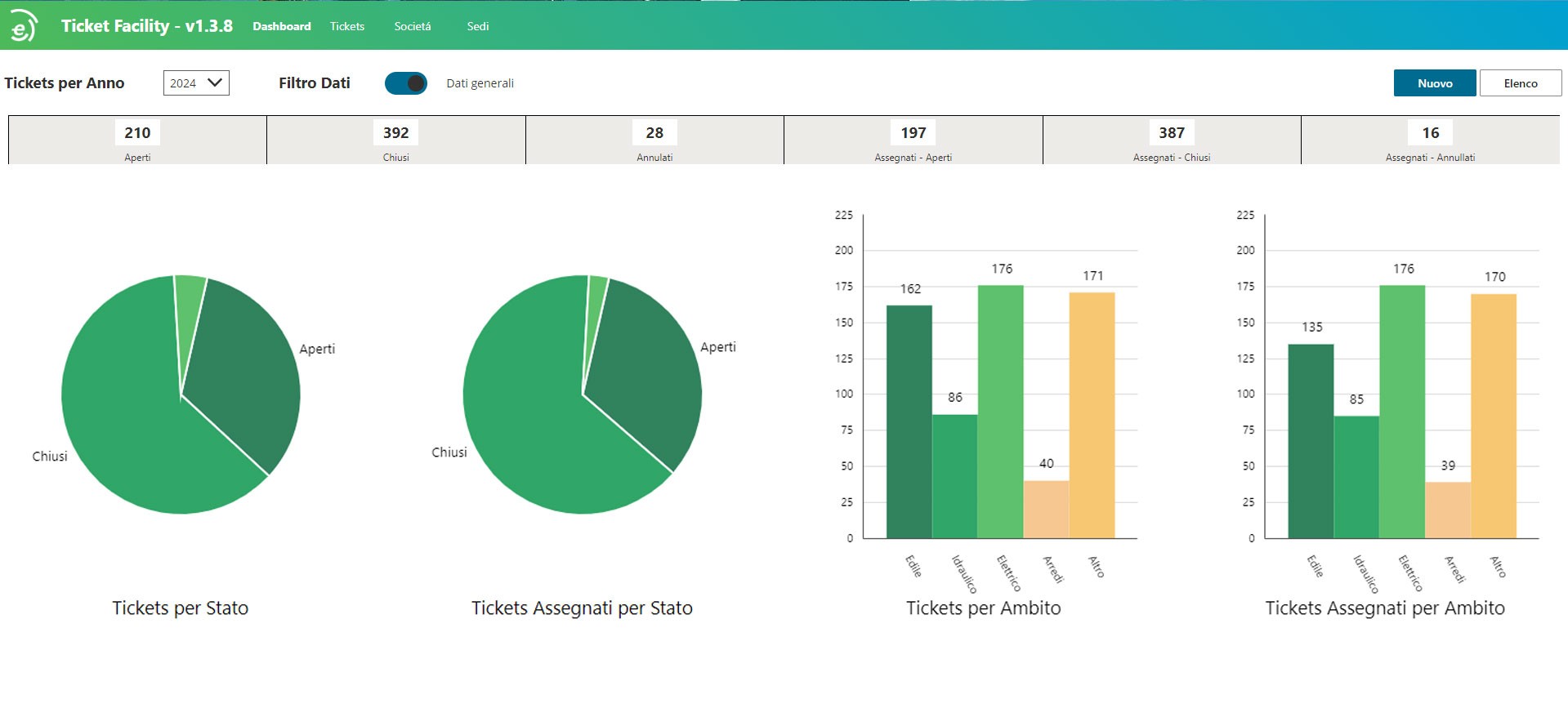Go to the Tickets menu
The width and height of the screenshot is (1568, 704).
[347, 26]
